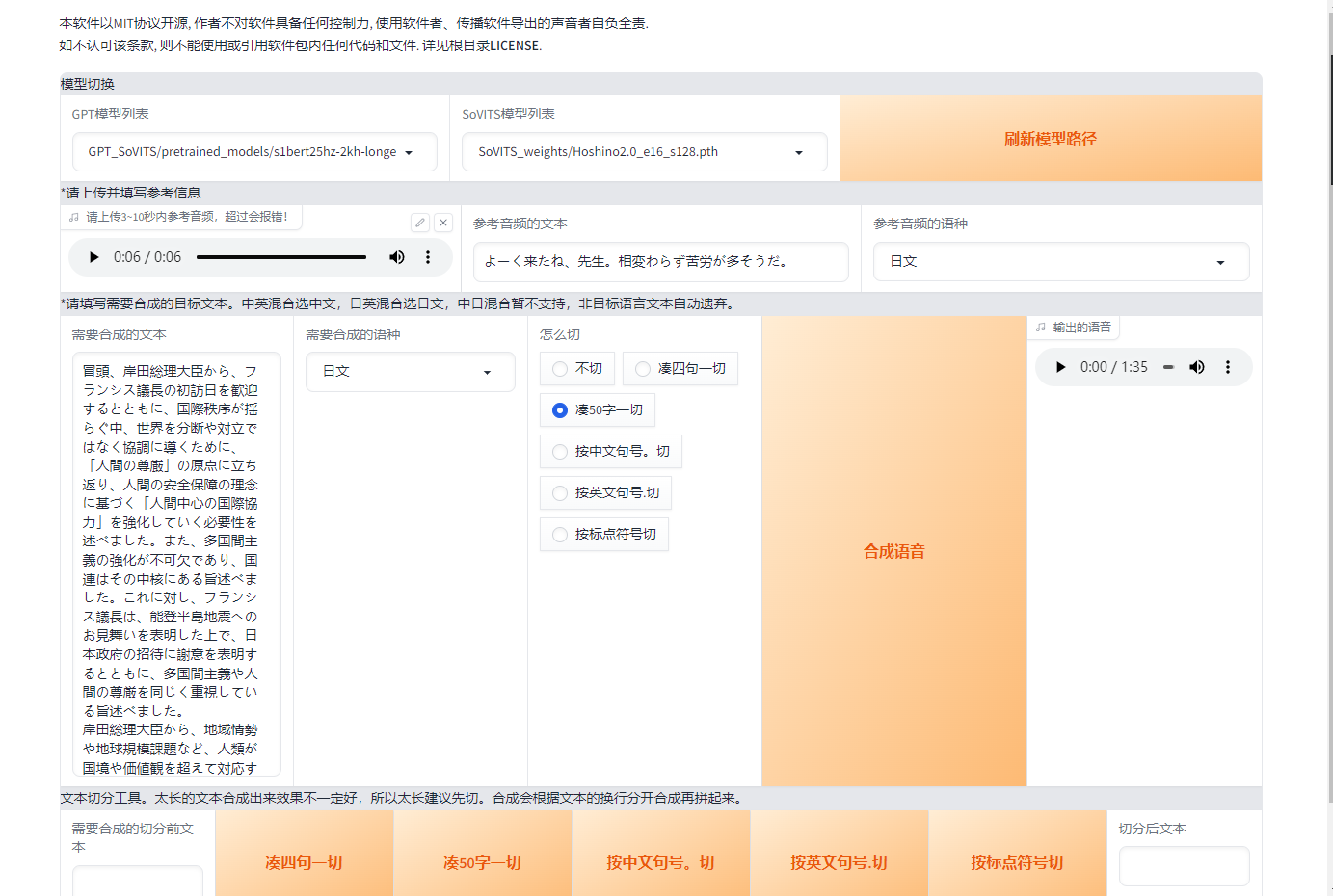This screenshot has height=896, width=1333.
Task: Seek on the reference audio progress slider
Action: tap(280, 257)
